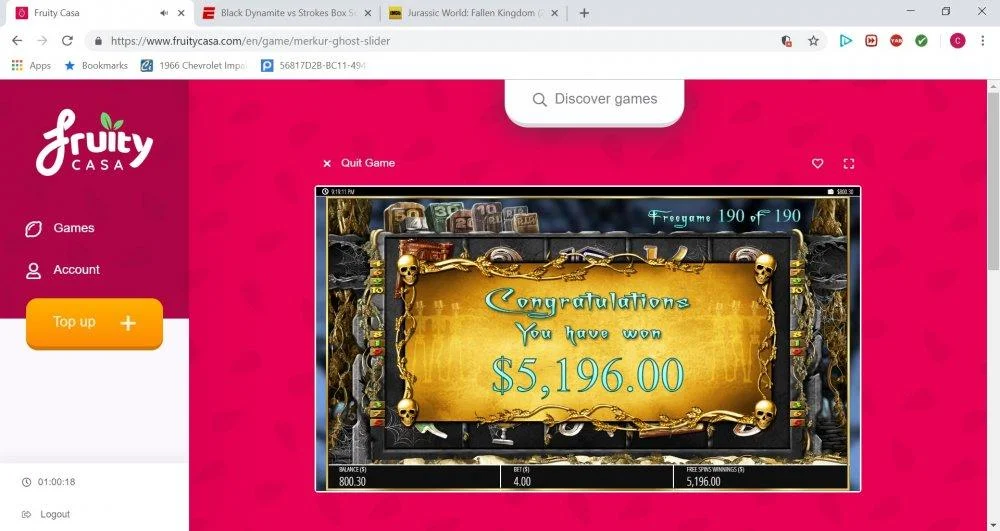Bookmark this page with the star
This screenshot has width=1000, height=531.
point(813,41)
